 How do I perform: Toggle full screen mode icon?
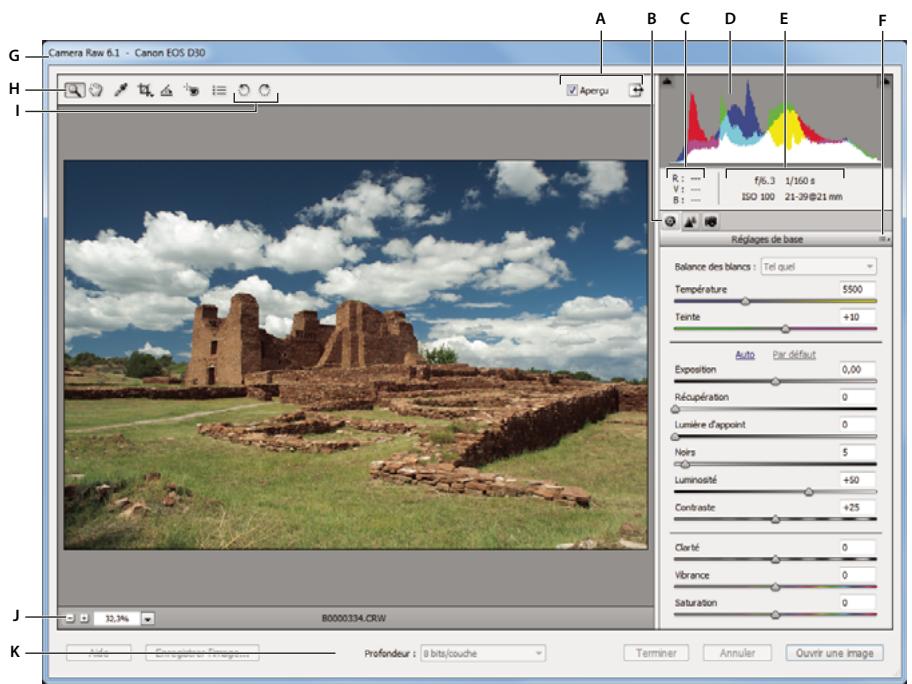click(636, 90)
